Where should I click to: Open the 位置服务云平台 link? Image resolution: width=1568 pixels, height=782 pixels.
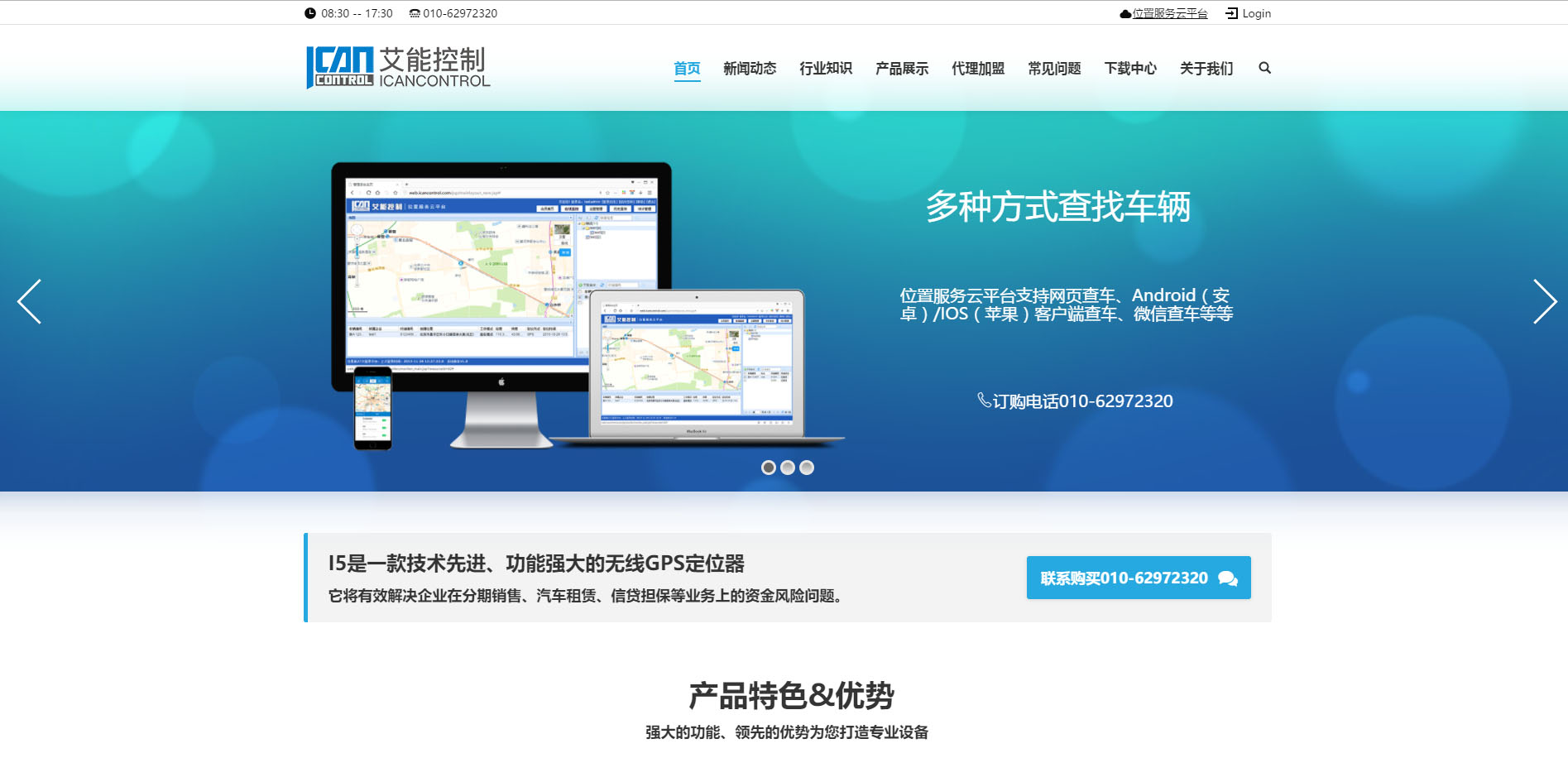(x=1170, y=13)
